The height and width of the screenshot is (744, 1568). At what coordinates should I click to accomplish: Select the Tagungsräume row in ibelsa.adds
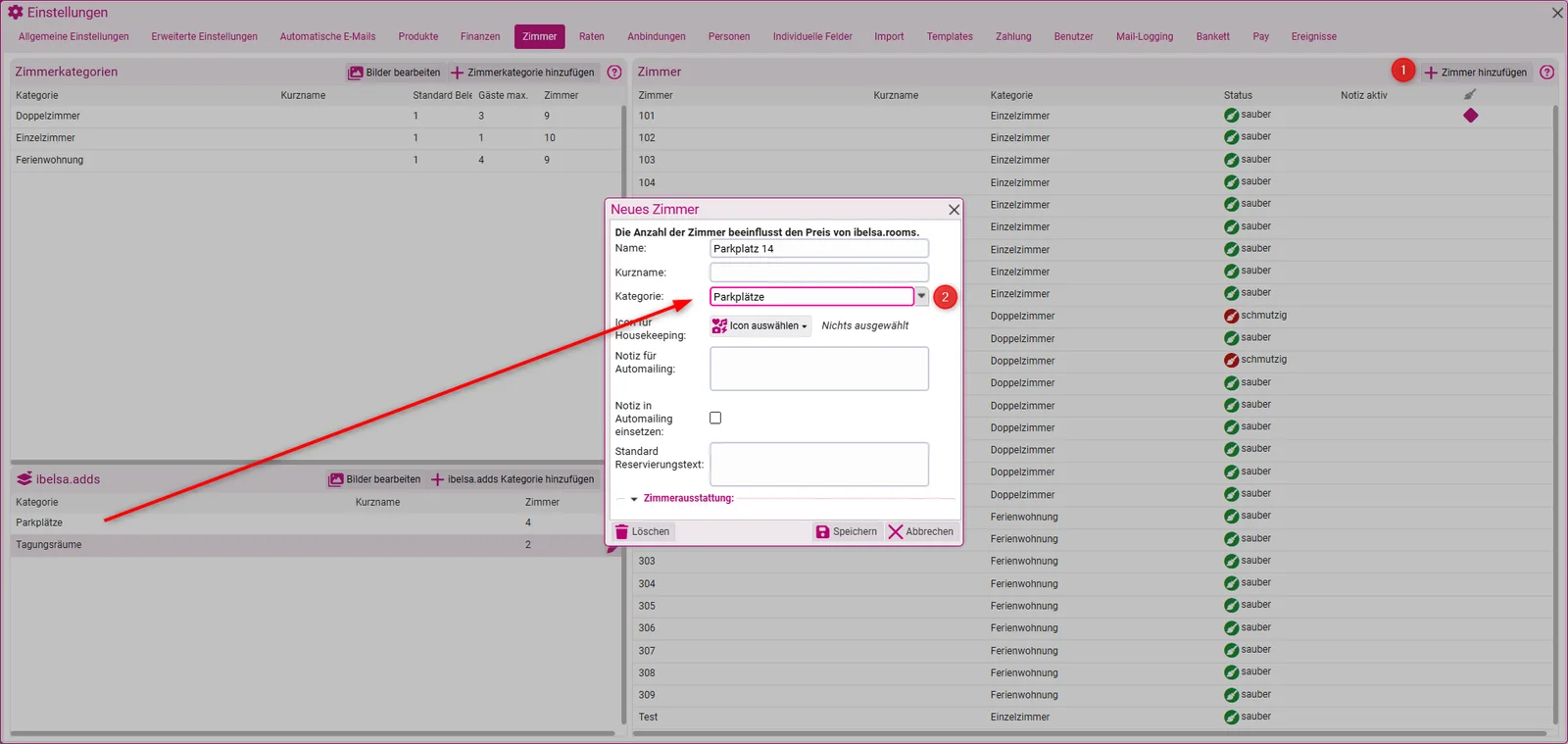tap(316, 545)
